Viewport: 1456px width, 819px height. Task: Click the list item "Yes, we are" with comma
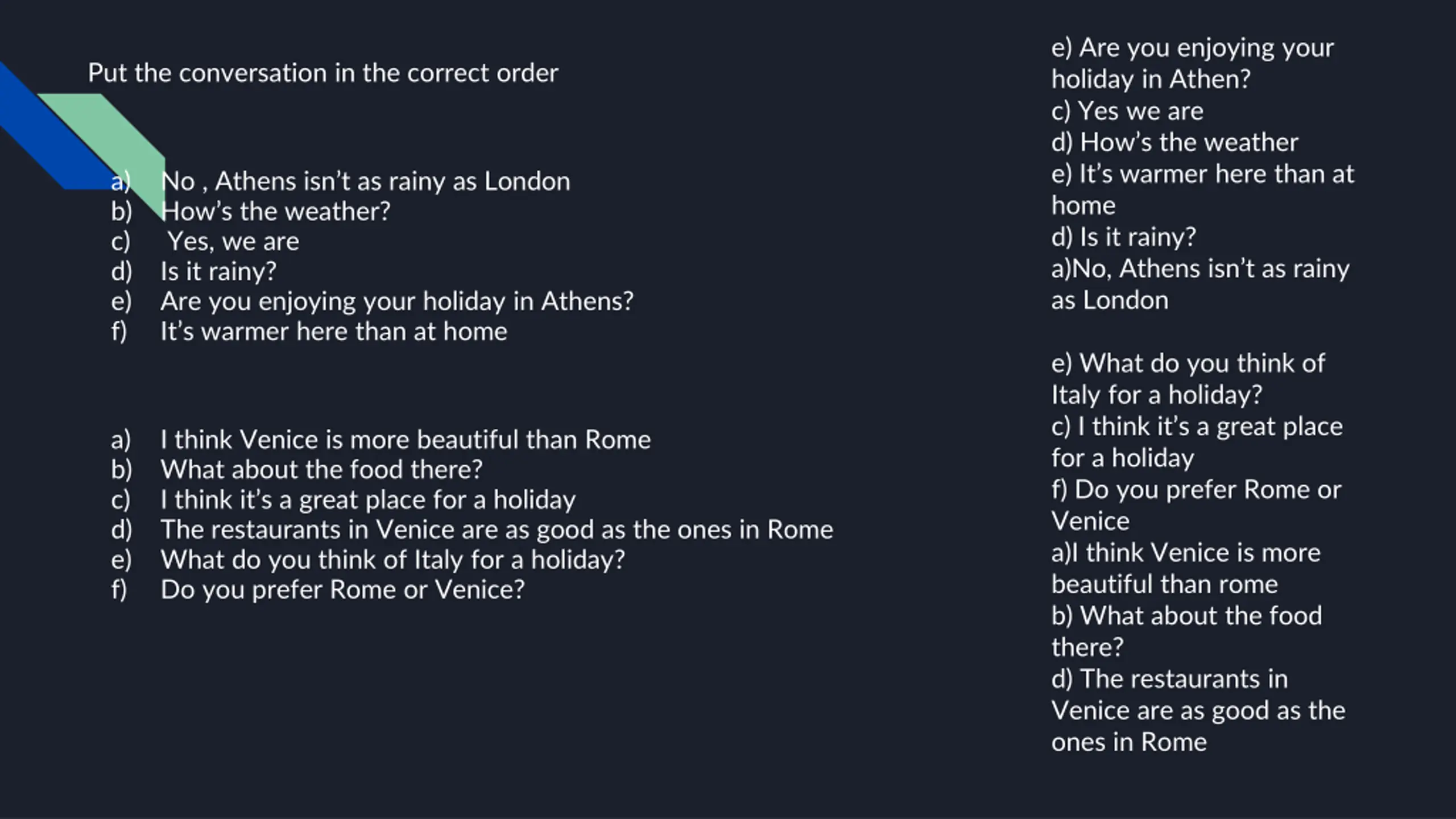(233, 242)
